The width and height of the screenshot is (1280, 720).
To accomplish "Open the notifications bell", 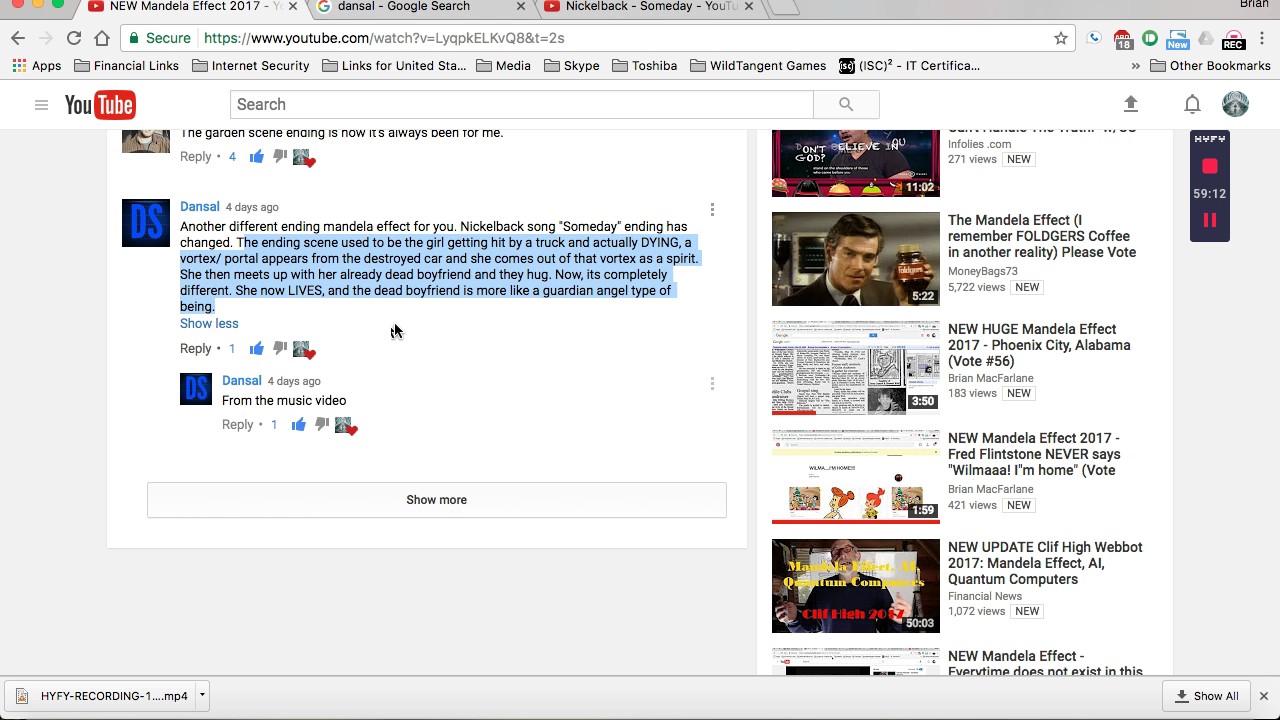I will [1192, 104].
